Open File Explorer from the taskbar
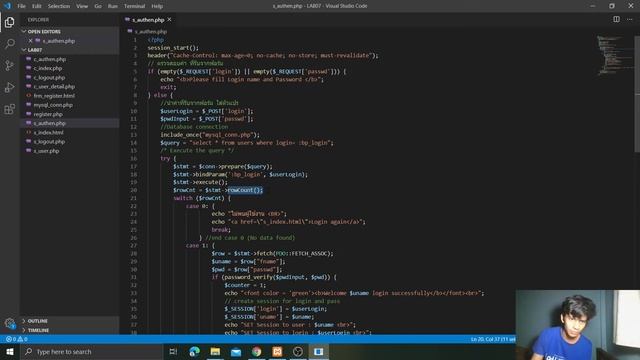The height and width of the screenshot is (360, 640). pos(215,351)
